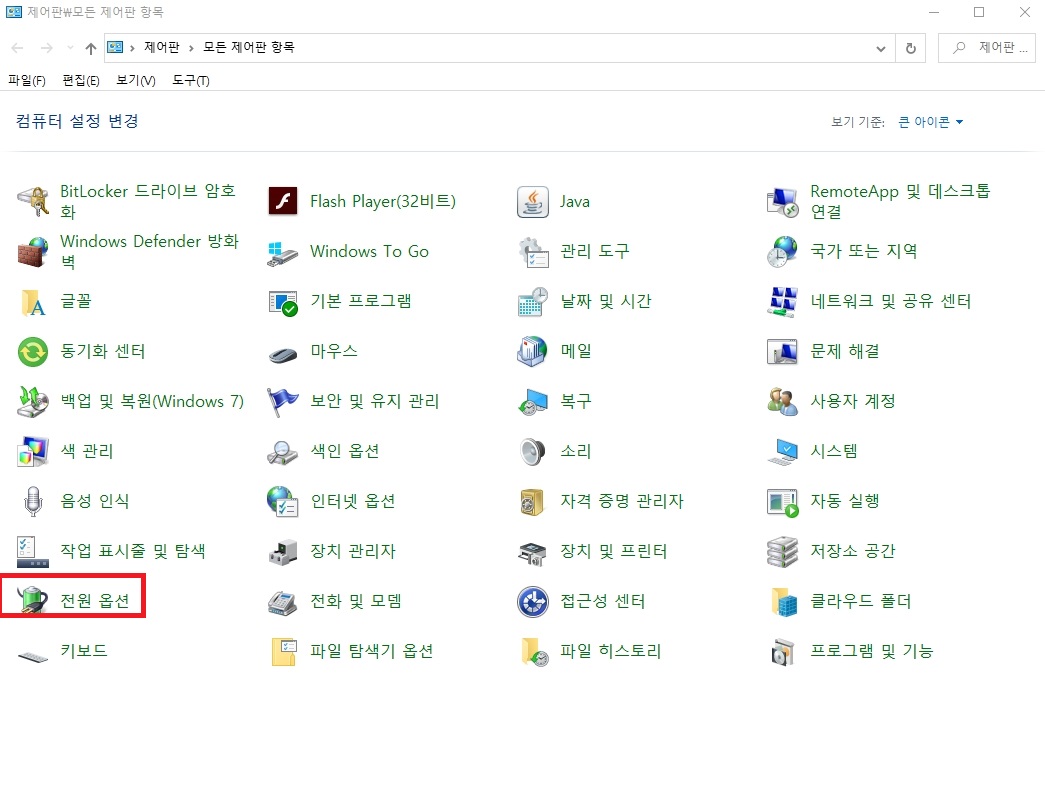Click the 국가 또는 지역 globe icon
The width and height of the screenshot is (1045, 786).
click(782, 251)
